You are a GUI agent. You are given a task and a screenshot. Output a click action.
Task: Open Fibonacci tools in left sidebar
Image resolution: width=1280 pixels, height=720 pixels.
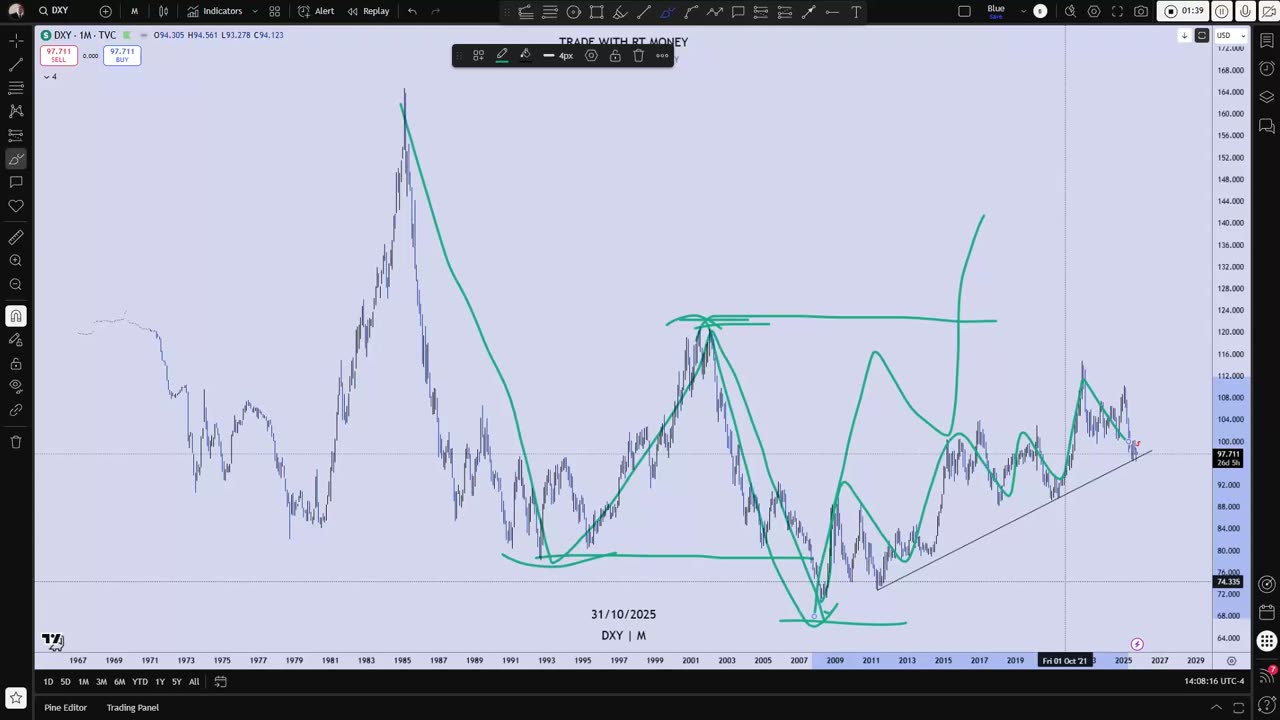tap(16, 88)
